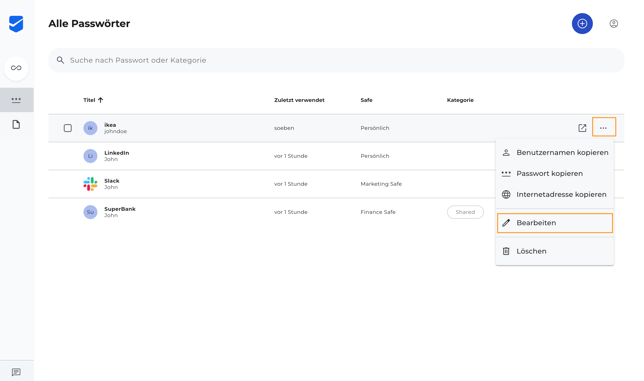Toggle the three-dots menu on ikea row
This screenshot has width=644, height=381.
click(x=604, y=127)
